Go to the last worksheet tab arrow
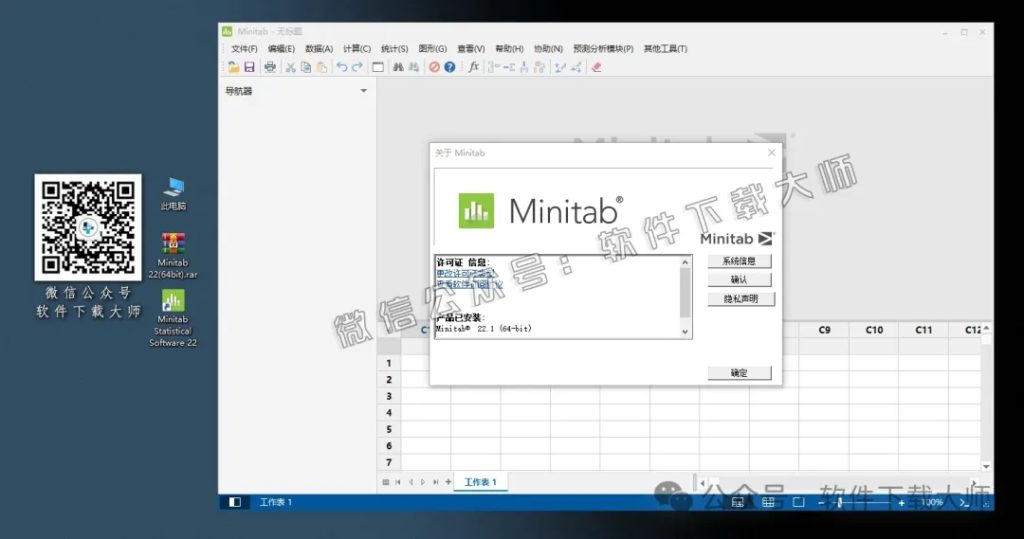 [x=436, y=482]
